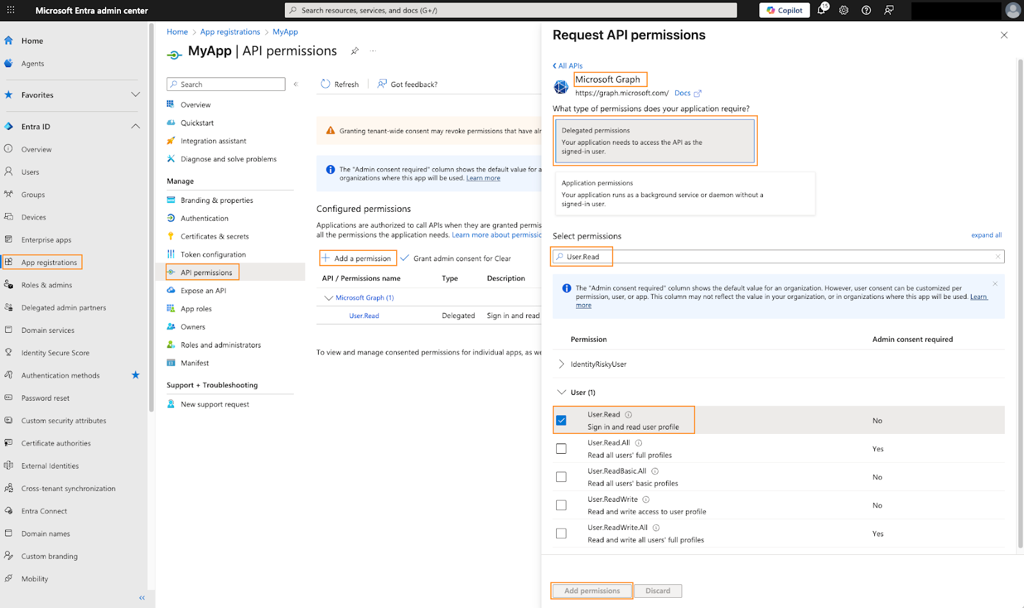The height and width of the screenshot is (608, 1024).
Task: Open Branding & properties
Action: click(217, 200)
